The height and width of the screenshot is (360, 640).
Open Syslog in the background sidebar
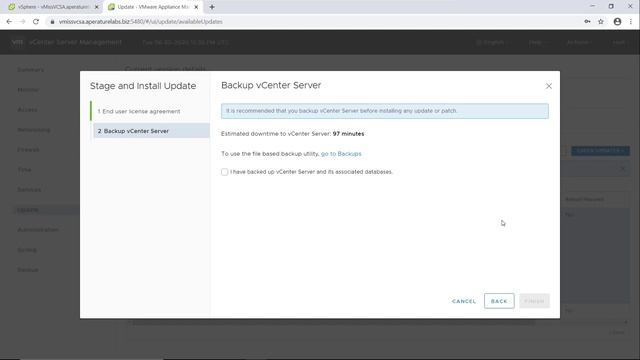[x=27, y=250]
